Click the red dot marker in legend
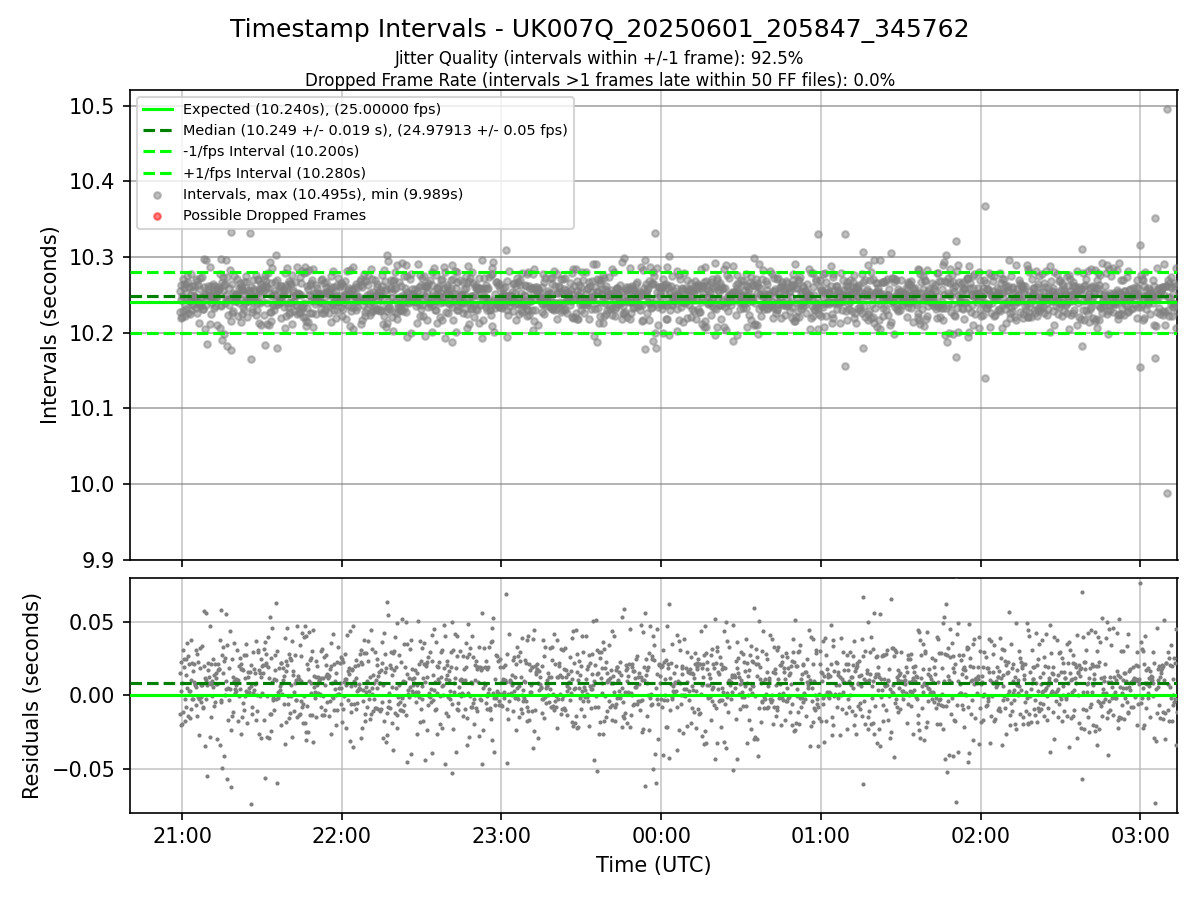The image size is (1200, 900). coord(157,216)
